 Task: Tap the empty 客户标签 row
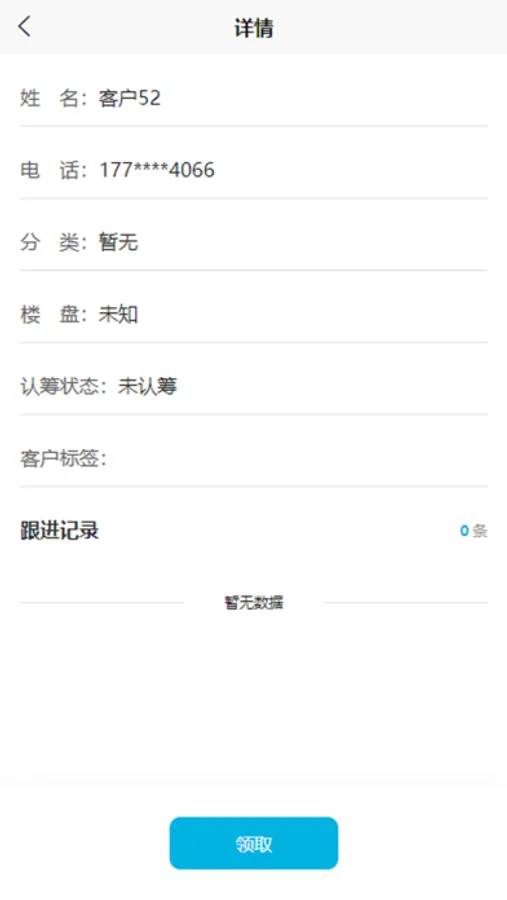(254, 459)
